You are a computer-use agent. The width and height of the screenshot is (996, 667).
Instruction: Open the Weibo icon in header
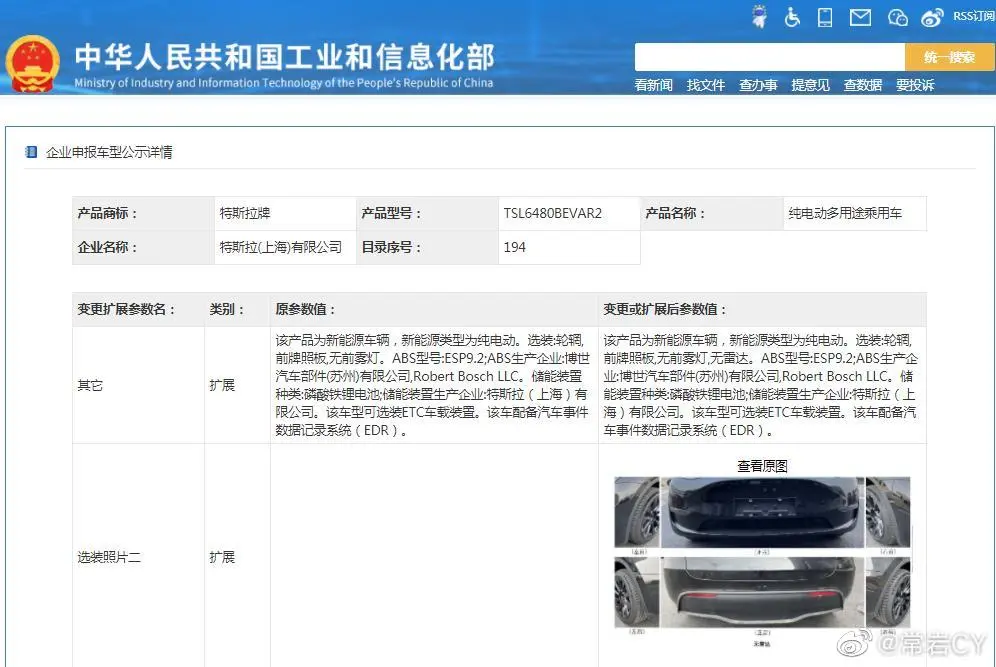932,17
